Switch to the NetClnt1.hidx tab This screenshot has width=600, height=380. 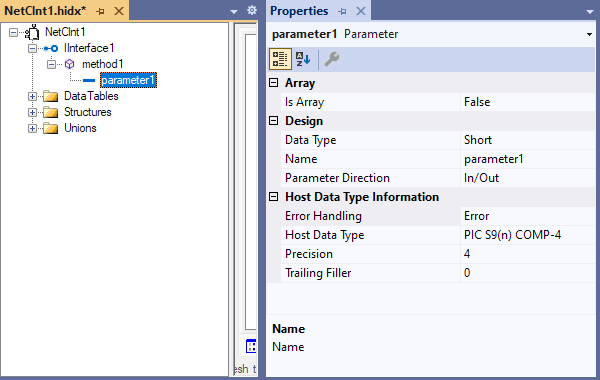pos(45,11)
